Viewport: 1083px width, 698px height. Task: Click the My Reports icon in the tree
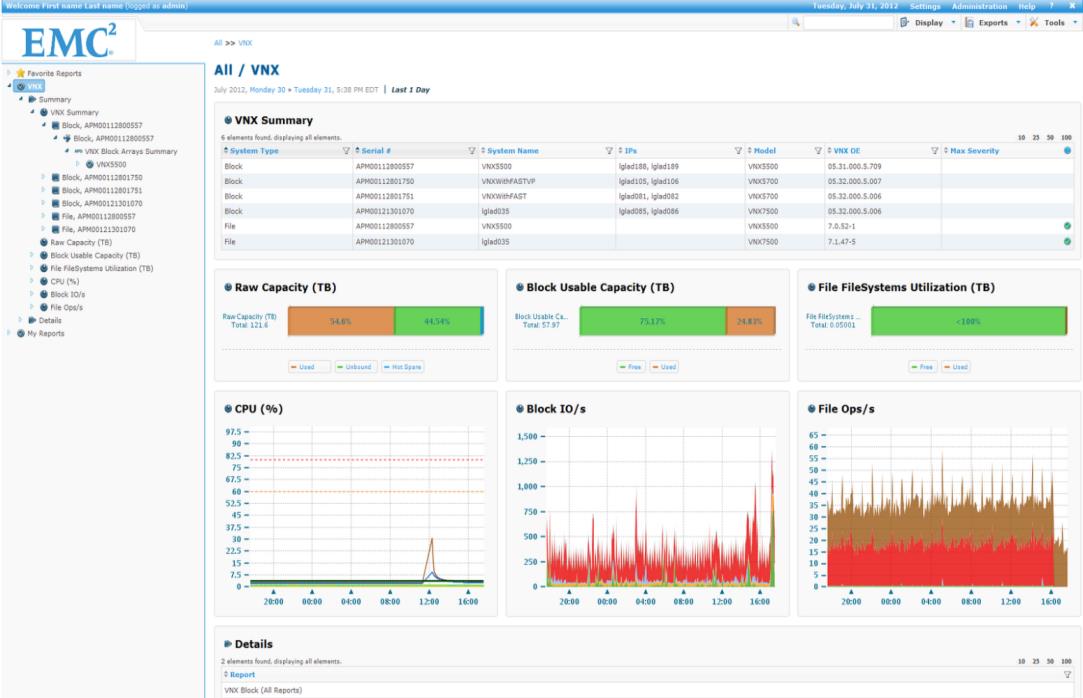tap(21, 333)
